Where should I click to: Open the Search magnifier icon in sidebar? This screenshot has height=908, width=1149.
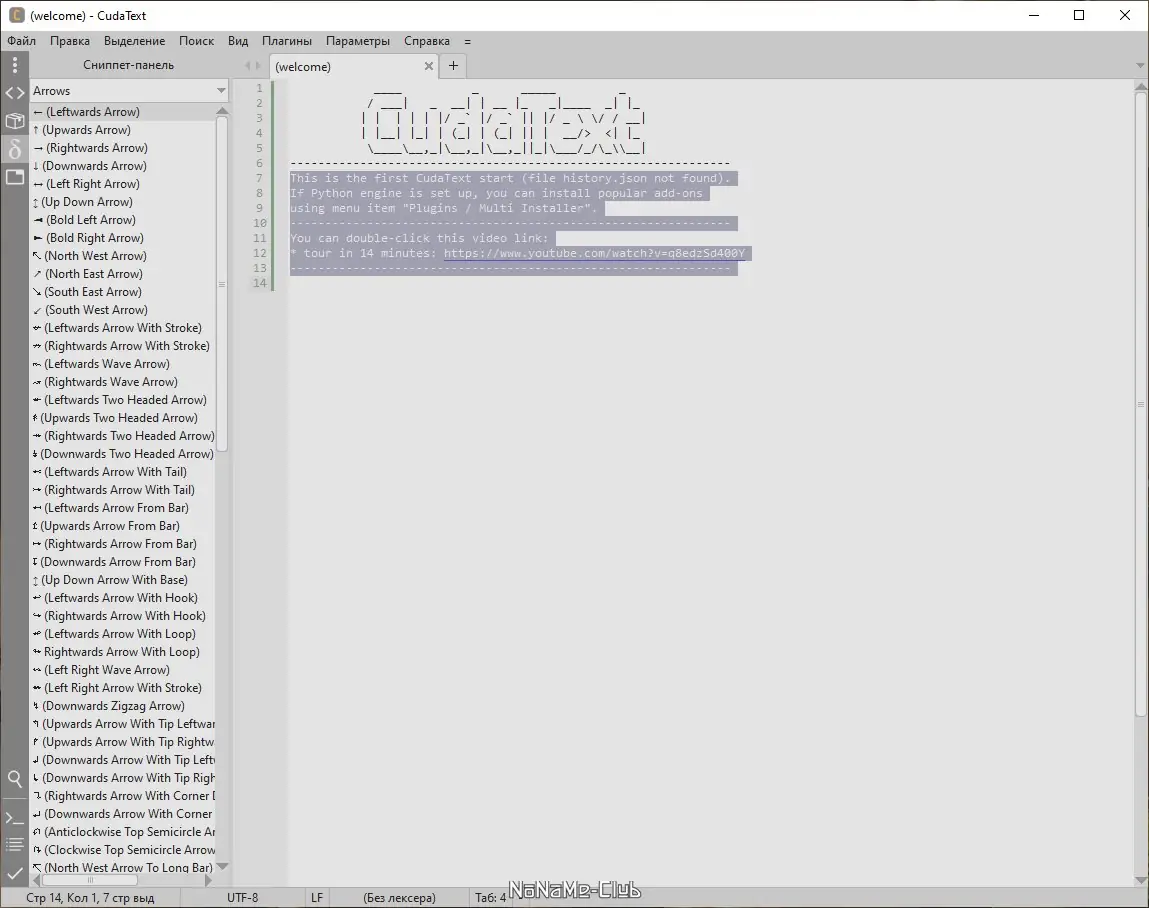15,778
